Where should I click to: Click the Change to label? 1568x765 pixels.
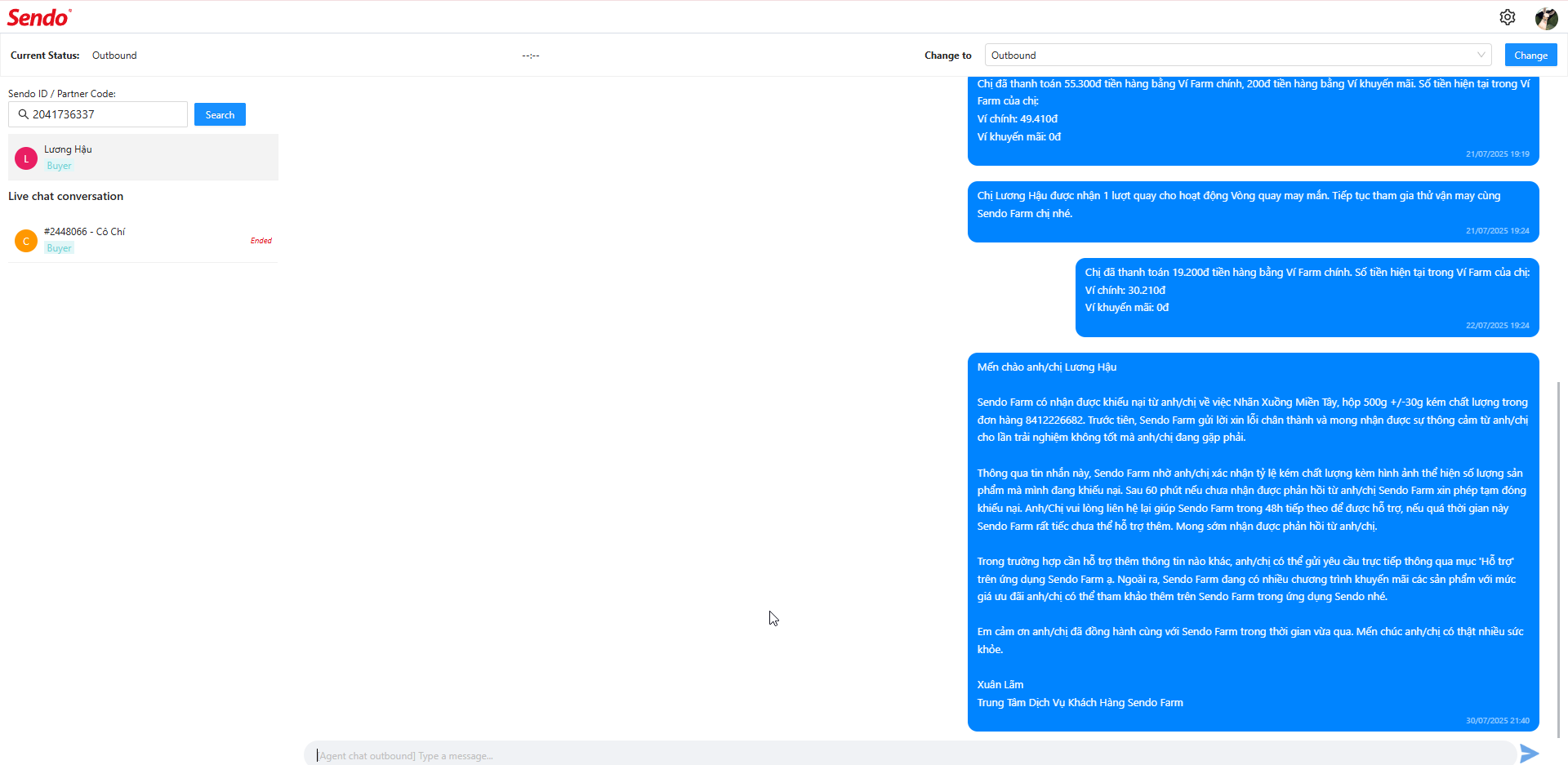tap(947, 56)
